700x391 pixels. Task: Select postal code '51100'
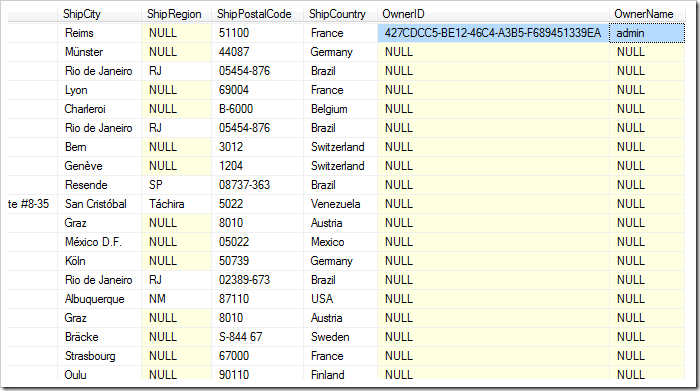[258, 33]
